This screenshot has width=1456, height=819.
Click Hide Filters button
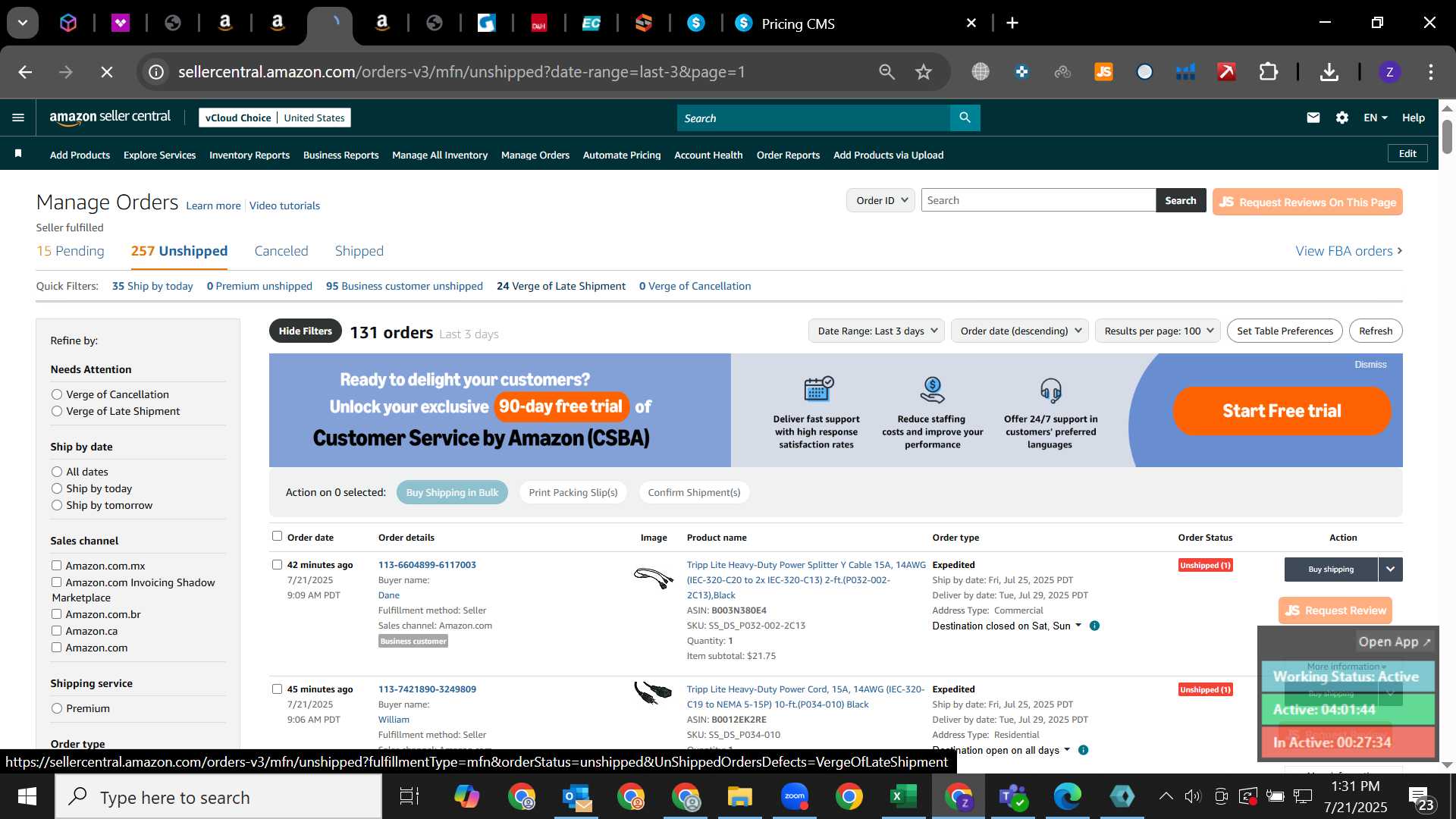(305, 331)
